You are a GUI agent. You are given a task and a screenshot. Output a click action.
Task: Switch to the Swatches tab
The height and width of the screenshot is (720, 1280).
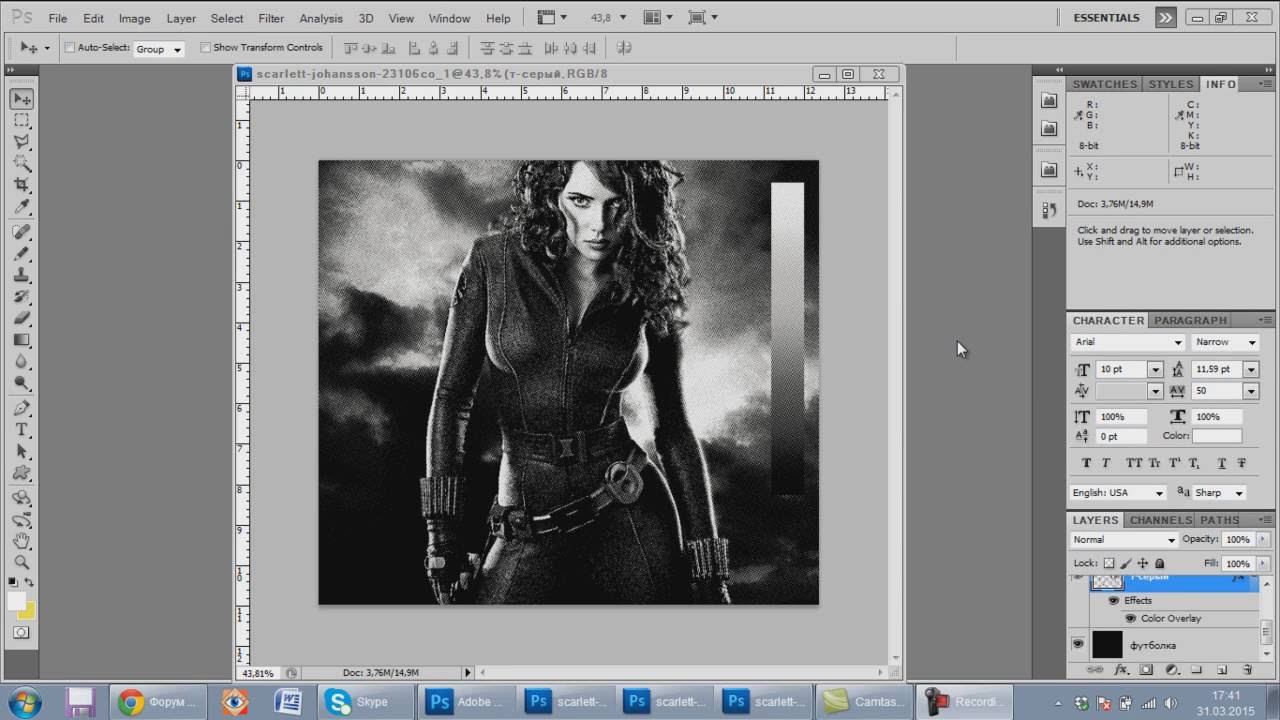pyautogui.click(x=1105, y=84)
